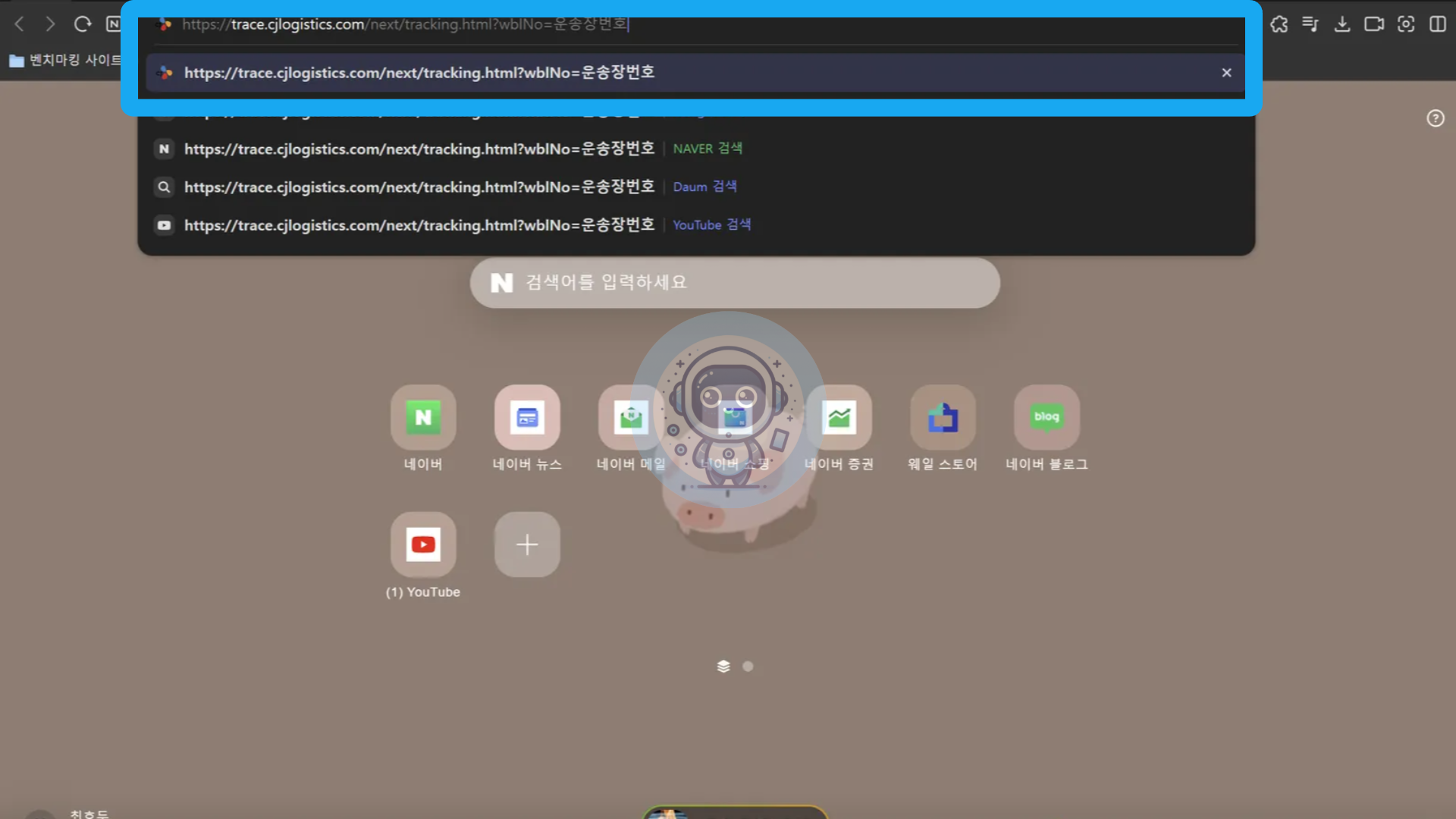Reload the current page
Screen dimensions: 1456x819
point(83,24)
